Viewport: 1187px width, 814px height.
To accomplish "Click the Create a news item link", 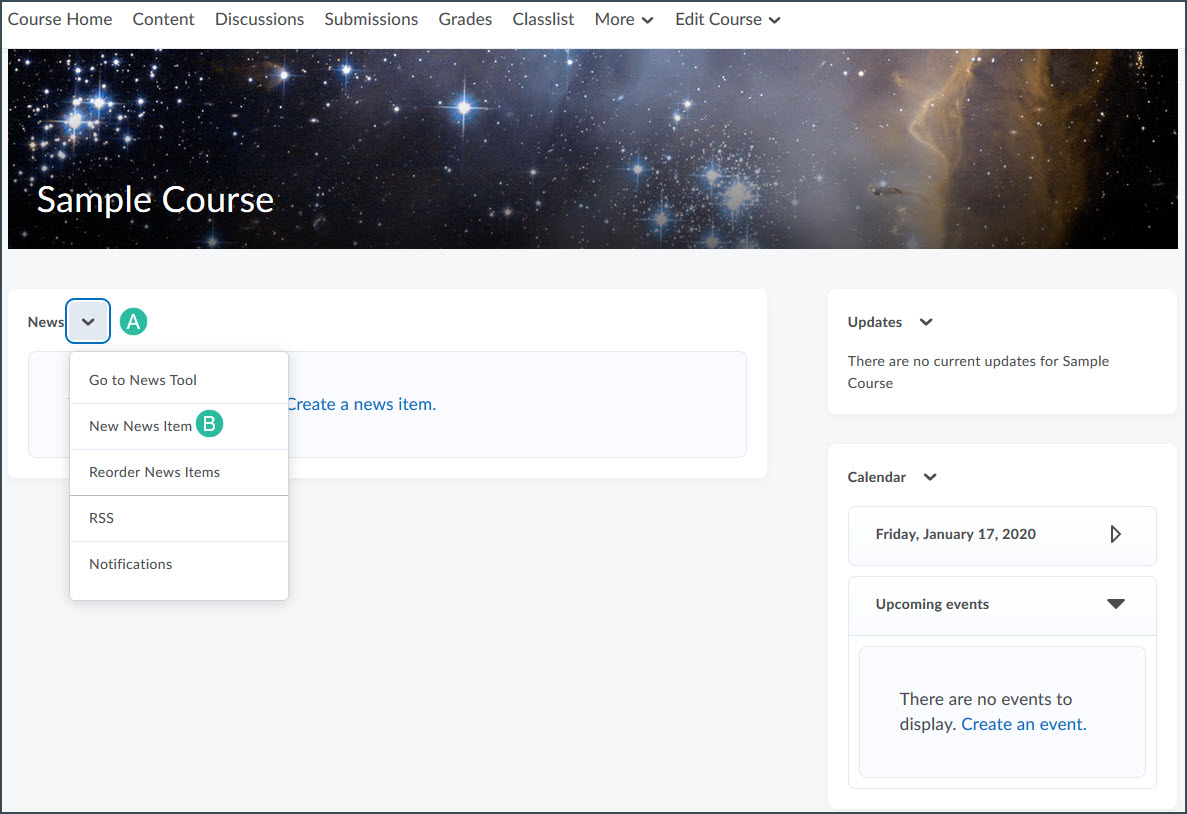I will [361, 404].
